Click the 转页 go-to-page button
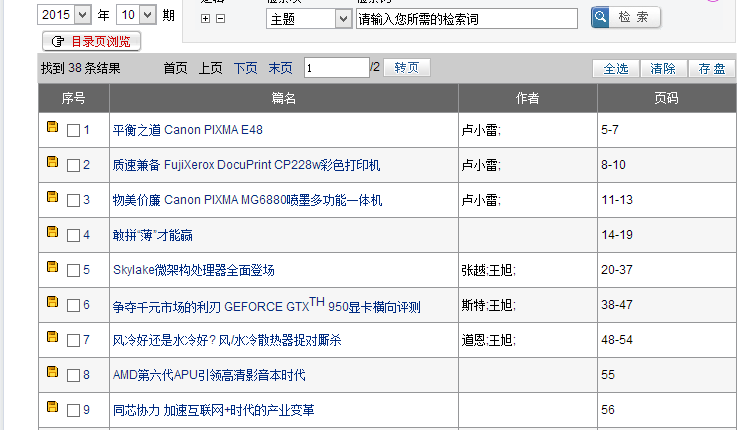Image resolution: width=754 pixels, height=430 pixels. pyautogui.click(x=407, y=68)
